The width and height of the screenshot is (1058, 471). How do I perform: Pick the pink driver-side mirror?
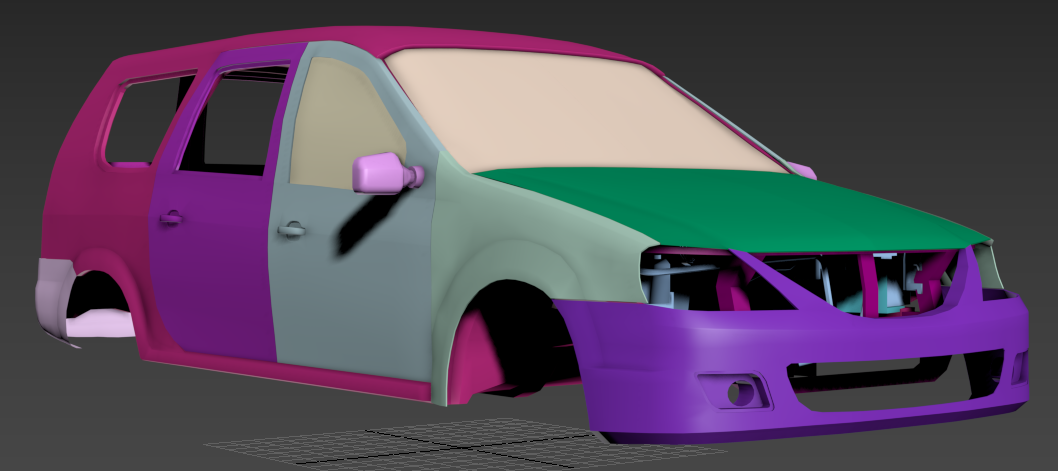coord(387,173)
